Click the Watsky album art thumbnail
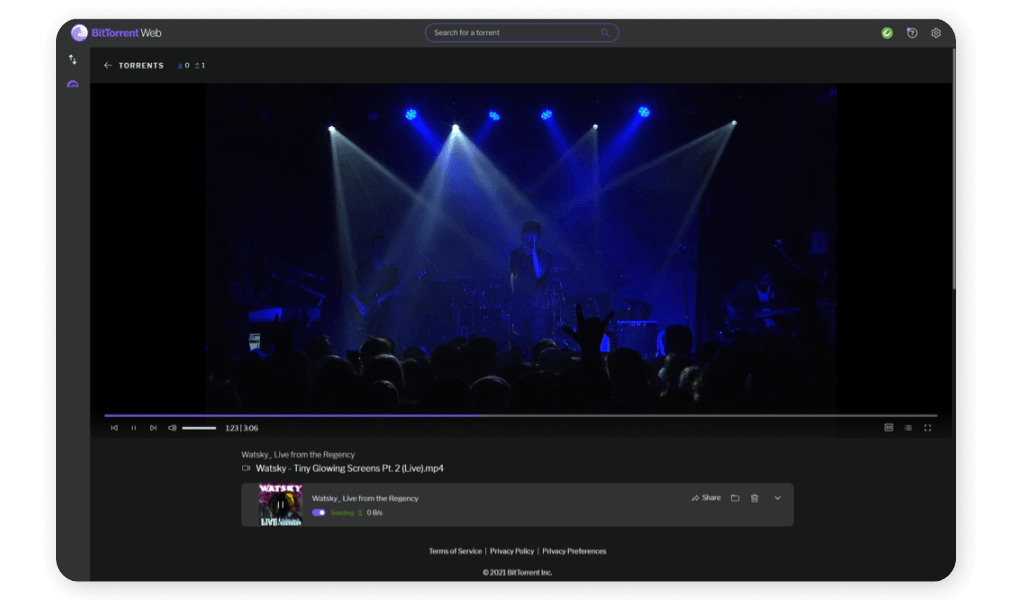Viewport: 1012px width, 600px height. coord(280,505)
